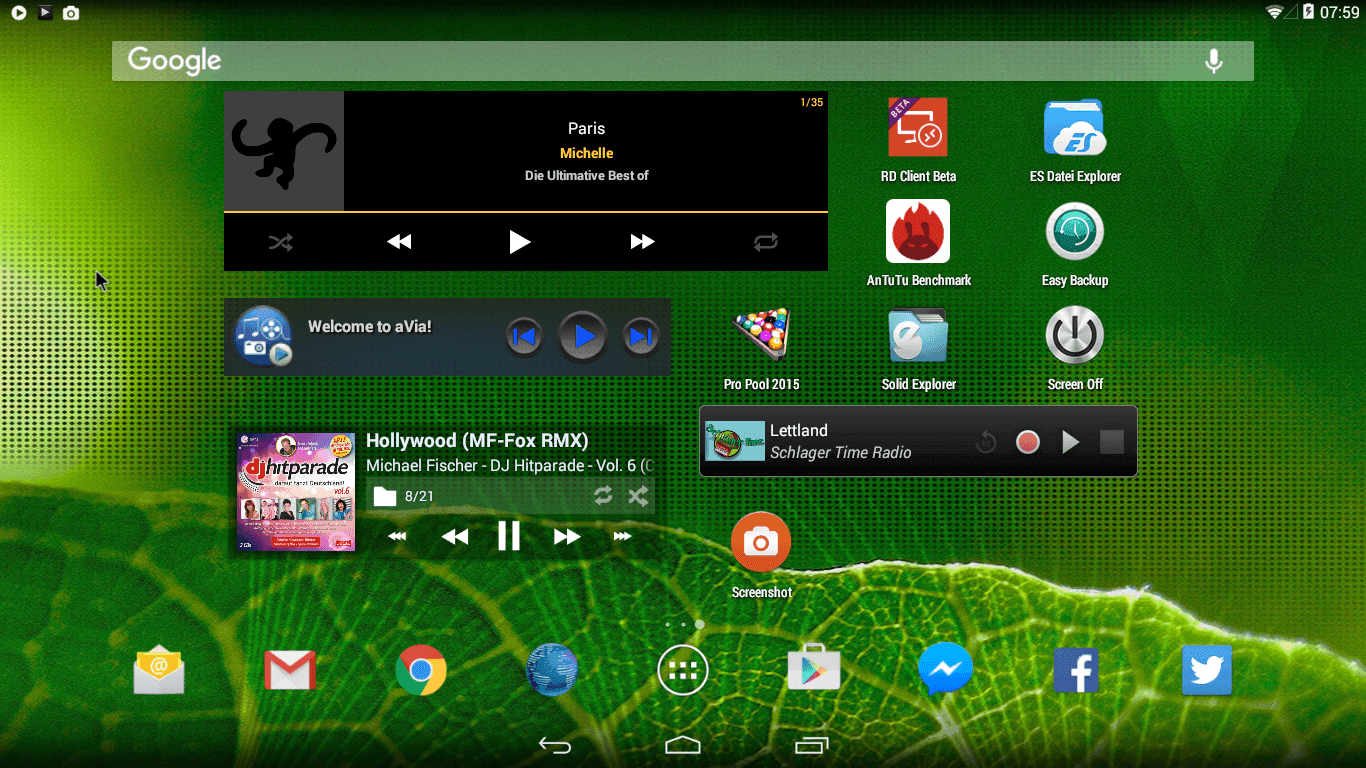Screen dimensions: 1366x768
Task: Tap the rewind icon in radio widget
Action: click(986, 442)
